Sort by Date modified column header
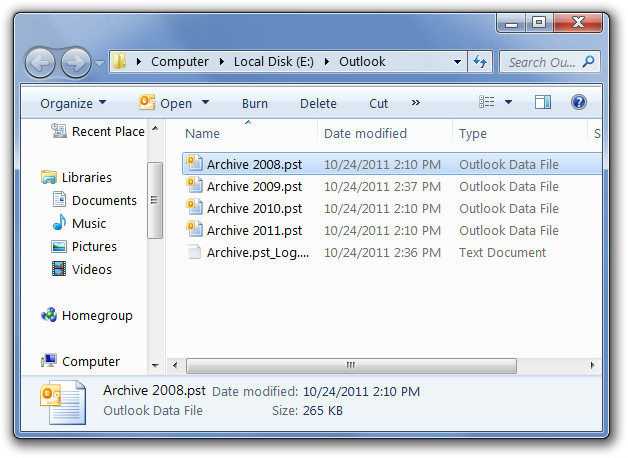Viewport: 628px width, 458px height. pos(365,133)
